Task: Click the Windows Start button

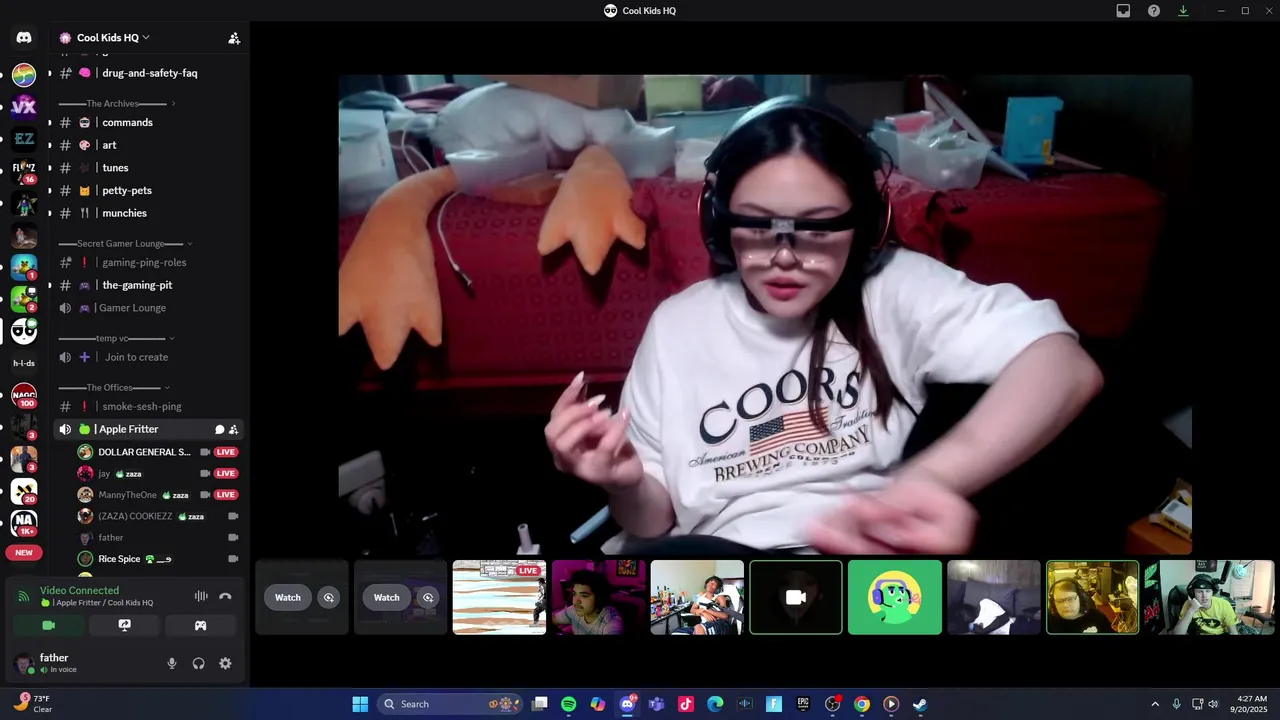Action: (x=360, y=704)
